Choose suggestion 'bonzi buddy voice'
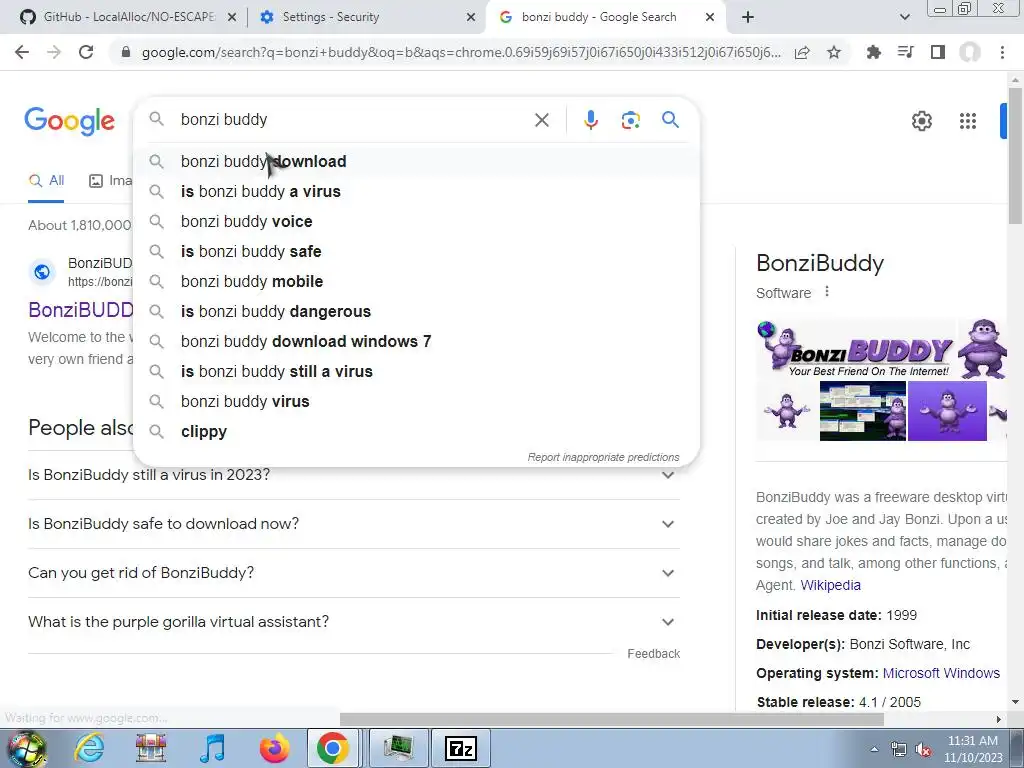This screenshot has width=1024, height=768. tap(416, 221)
